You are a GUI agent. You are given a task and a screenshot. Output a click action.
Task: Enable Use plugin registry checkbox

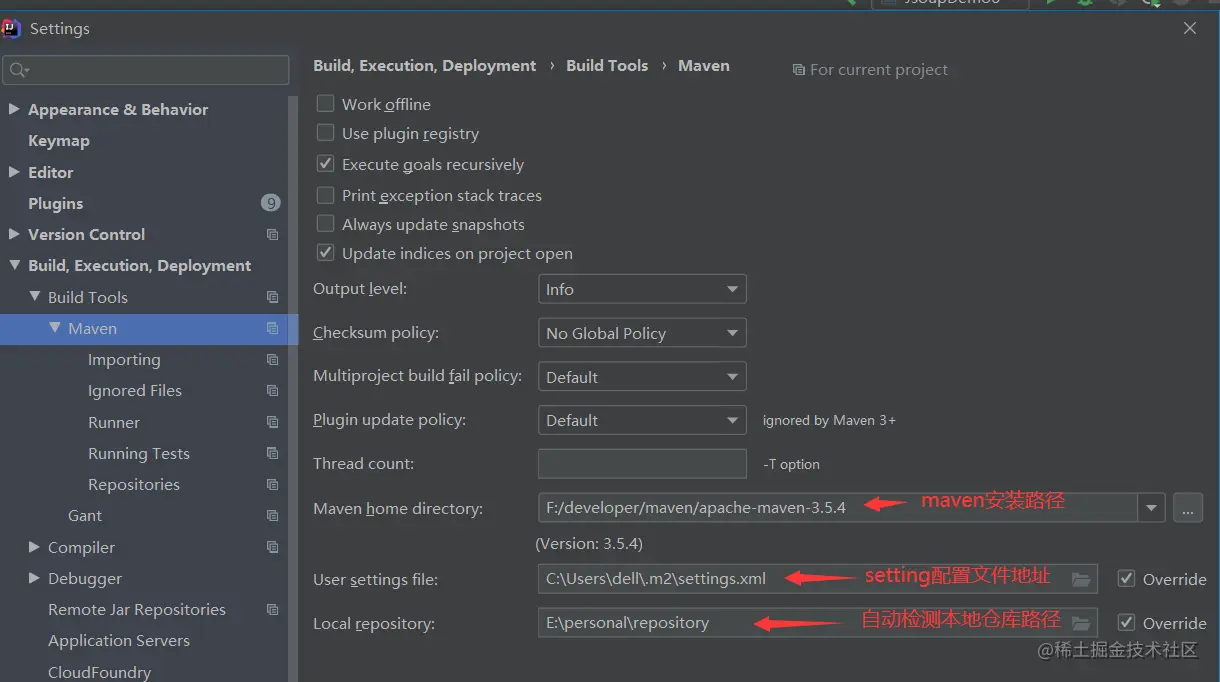pos(325,132)
